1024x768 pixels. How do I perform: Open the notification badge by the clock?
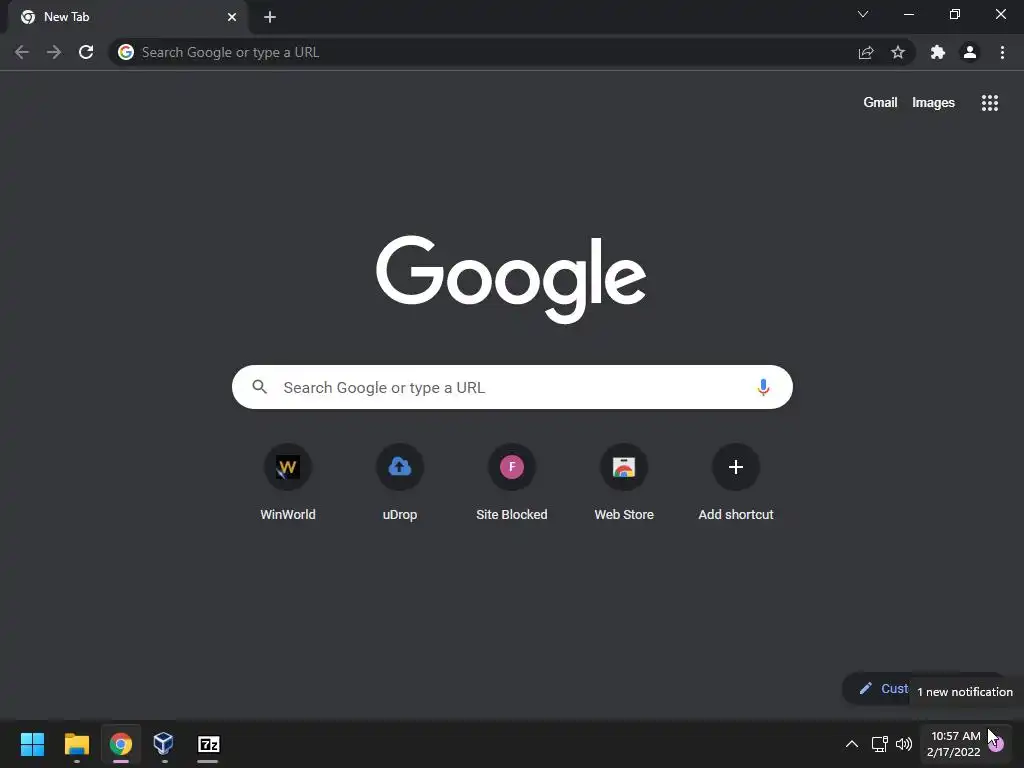pos(996,744)
